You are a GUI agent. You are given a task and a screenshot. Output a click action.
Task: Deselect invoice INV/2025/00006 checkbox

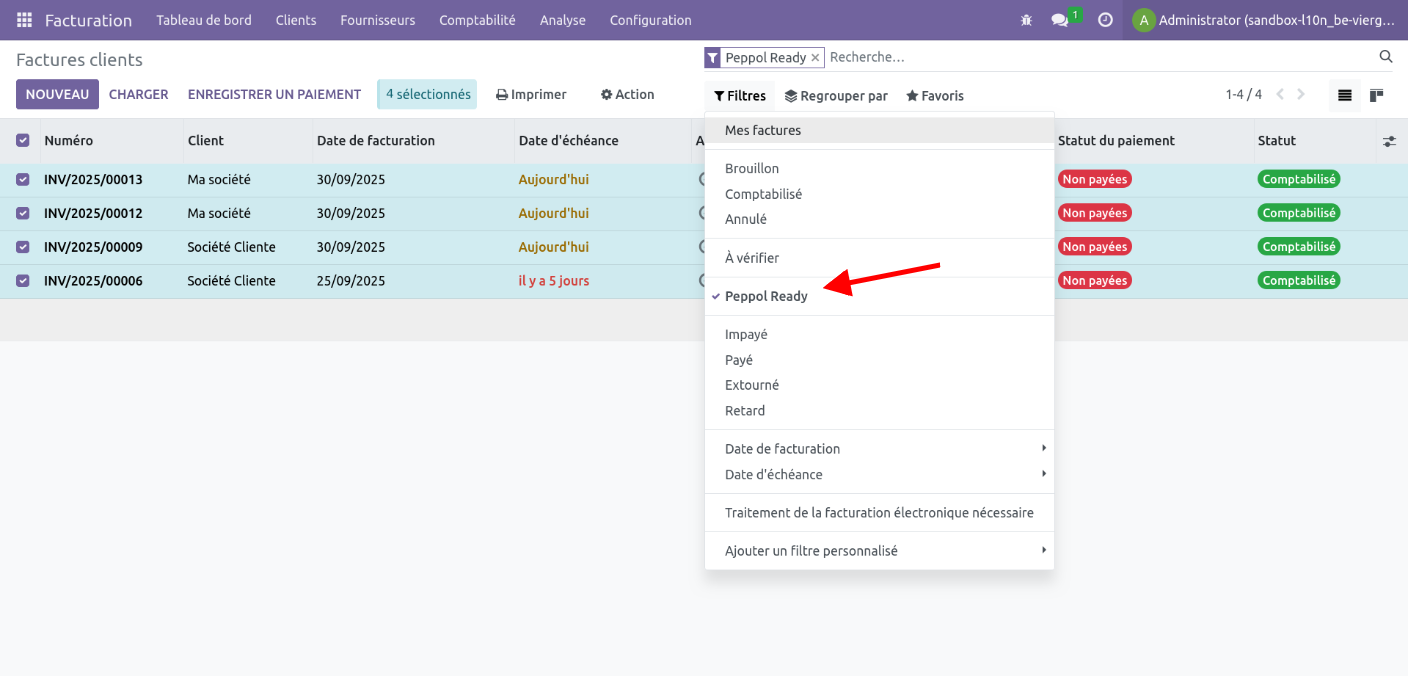tap(23, 281)
